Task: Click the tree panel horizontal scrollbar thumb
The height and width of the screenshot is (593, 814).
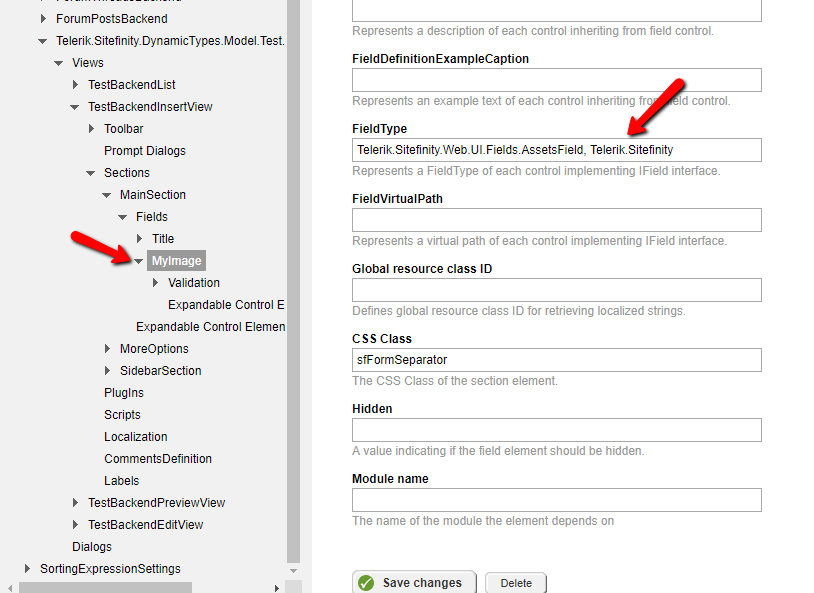Action: pos(105,588)
